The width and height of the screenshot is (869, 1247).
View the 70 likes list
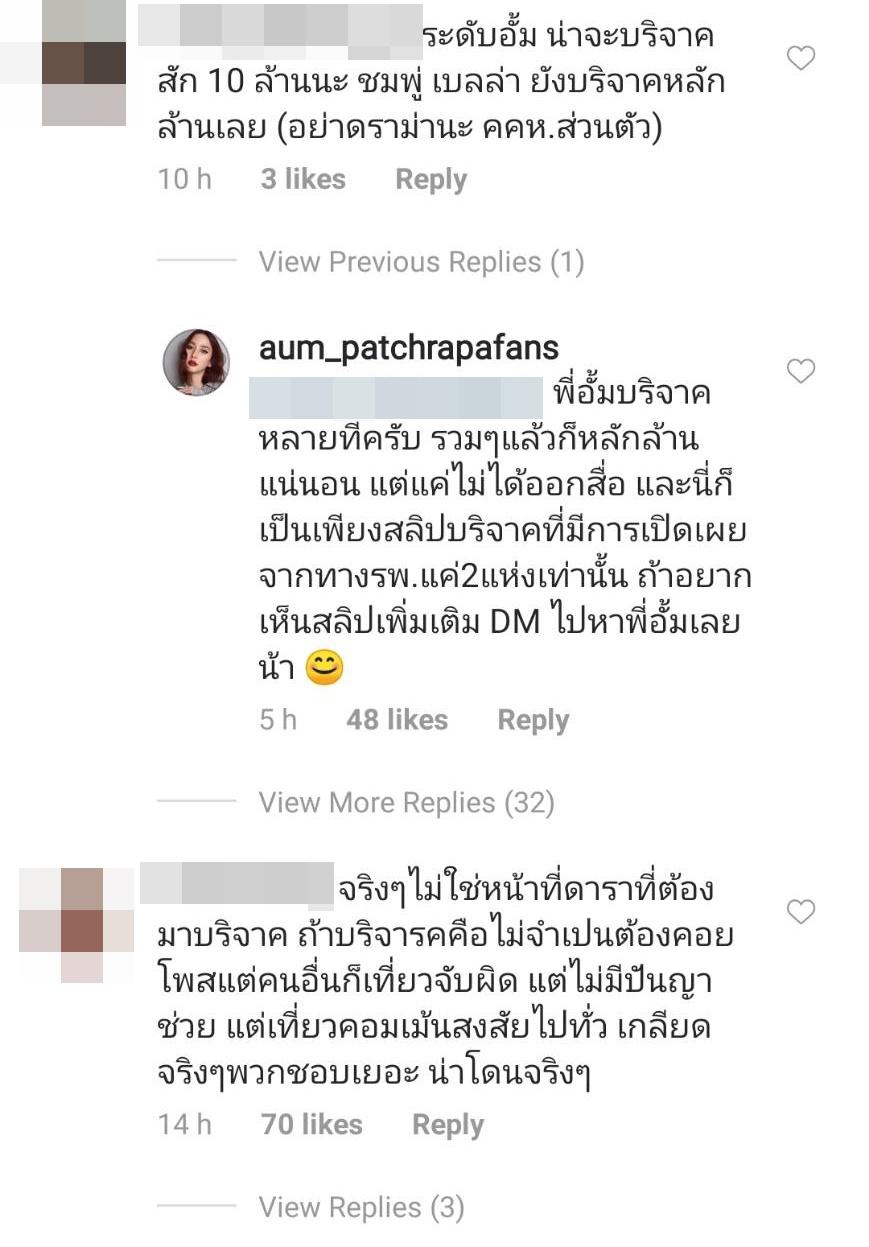click(x=312, y=1125)
